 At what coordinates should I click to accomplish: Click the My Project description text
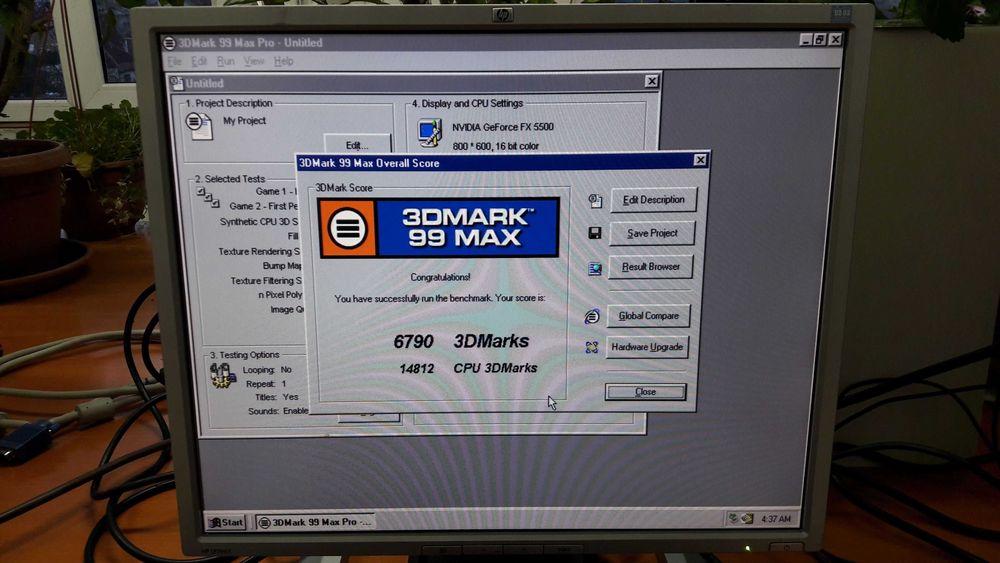pos(244,121)
